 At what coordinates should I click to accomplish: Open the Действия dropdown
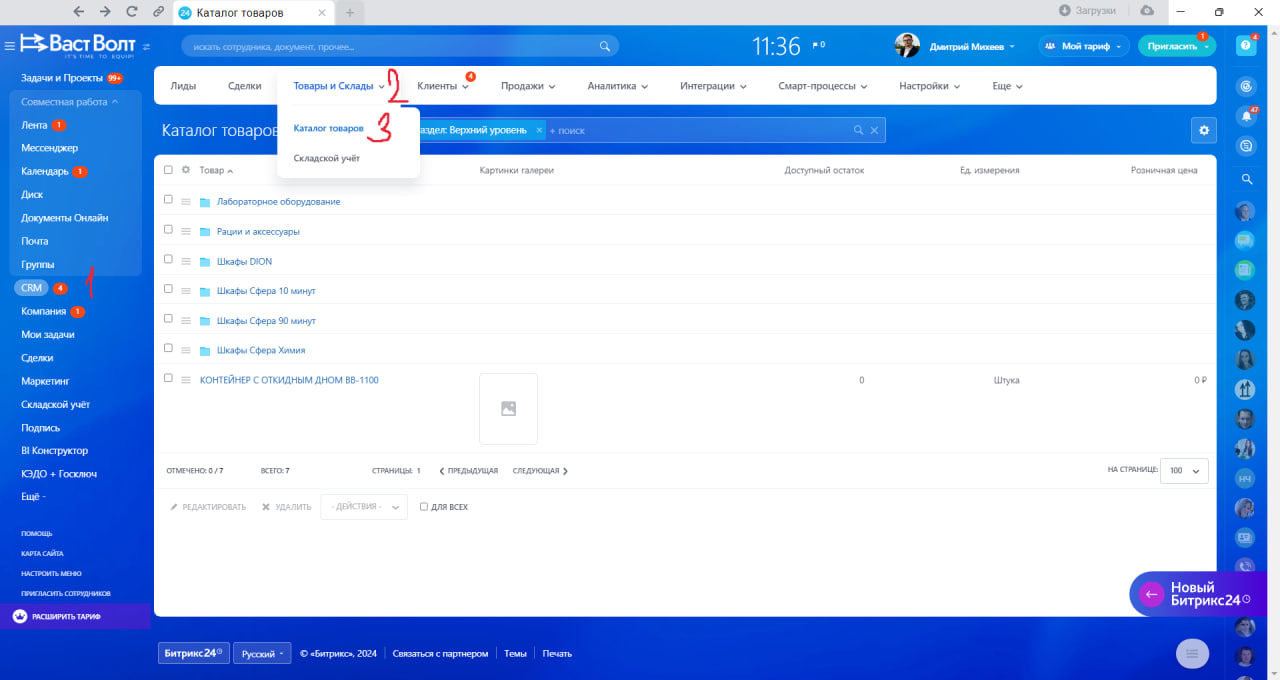point(364,507)
